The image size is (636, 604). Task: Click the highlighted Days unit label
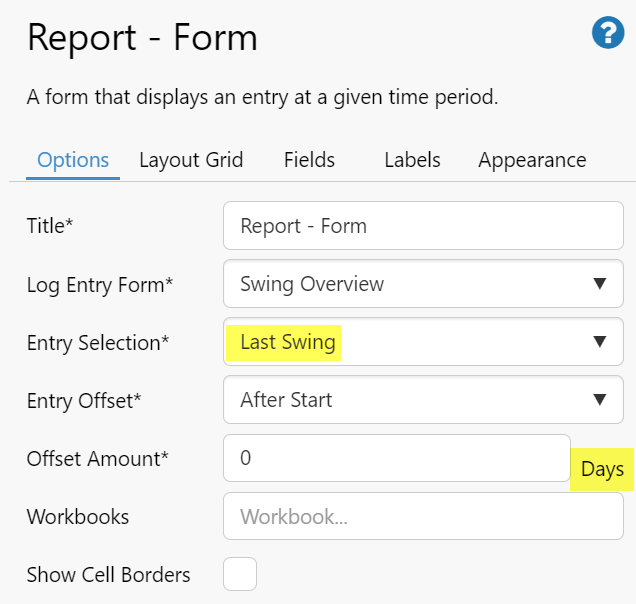click(602, 469)
